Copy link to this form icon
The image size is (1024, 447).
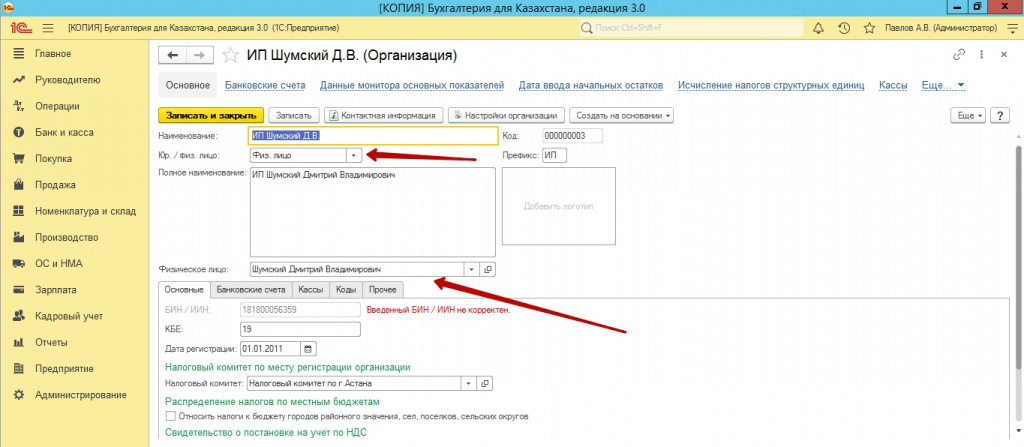point(959,55)
